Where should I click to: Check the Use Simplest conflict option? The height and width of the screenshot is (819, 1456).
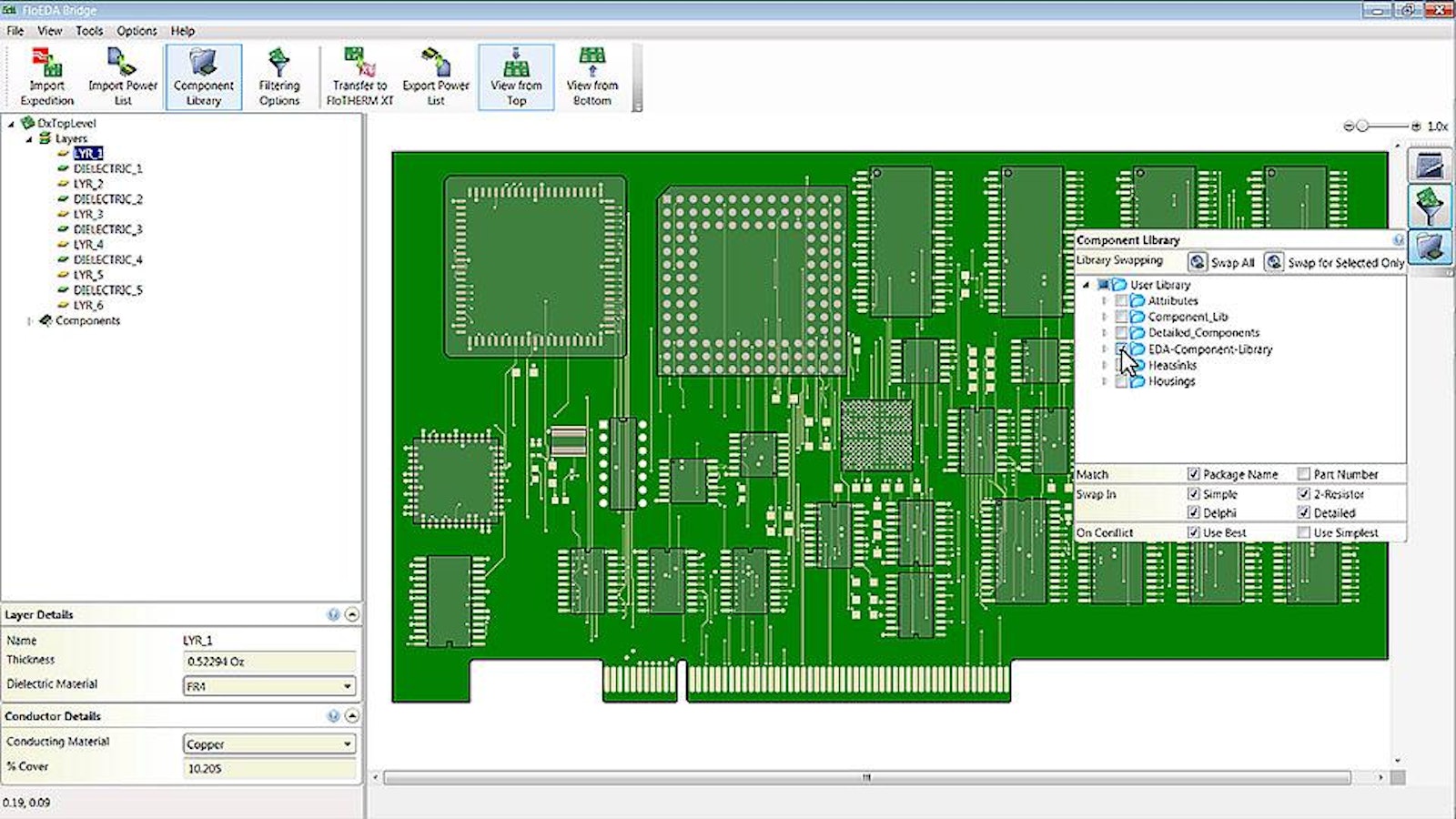(1303, 532)
